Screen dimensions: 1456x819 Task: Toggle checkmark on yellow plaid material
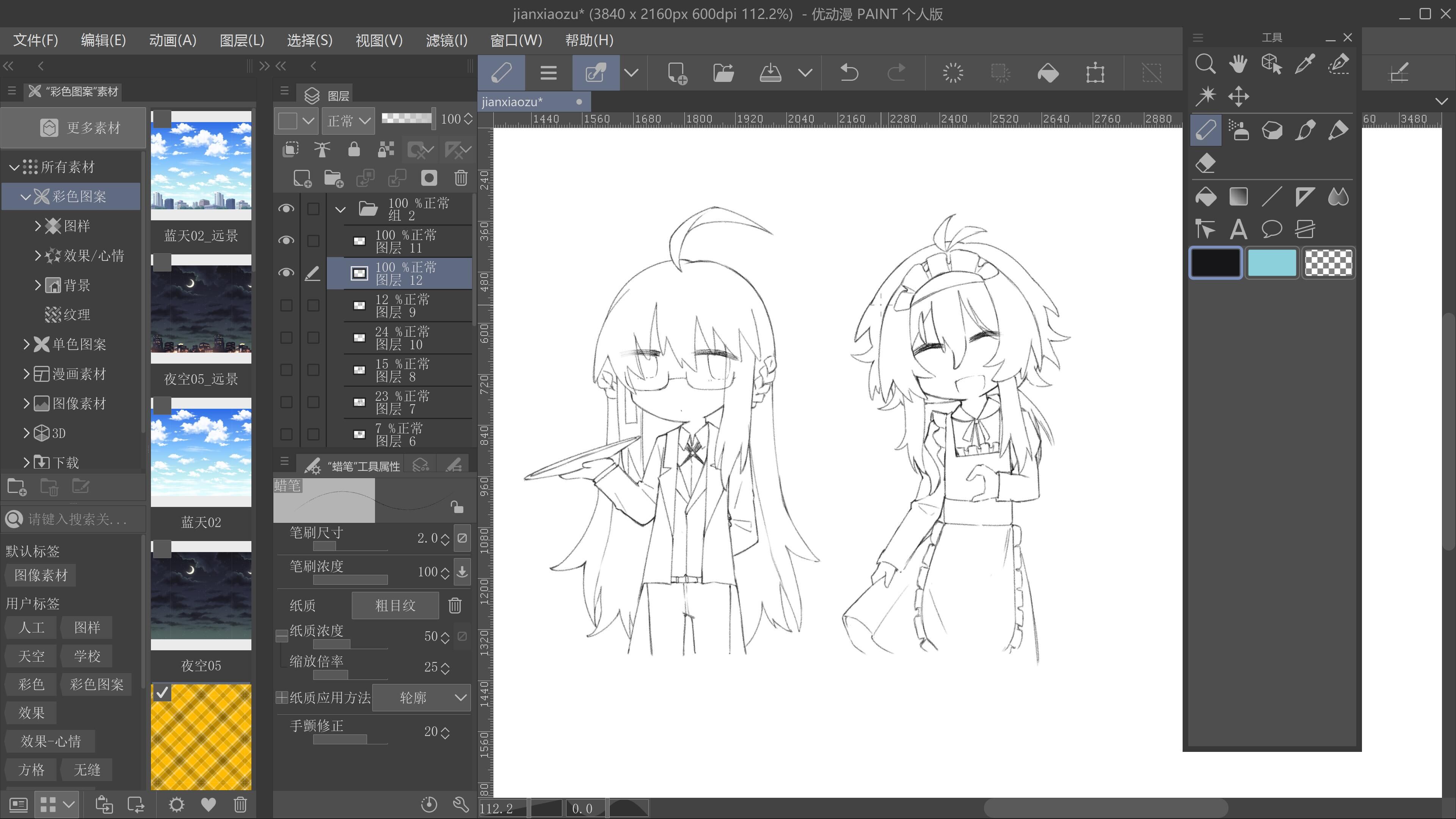(x=162, y=692)
